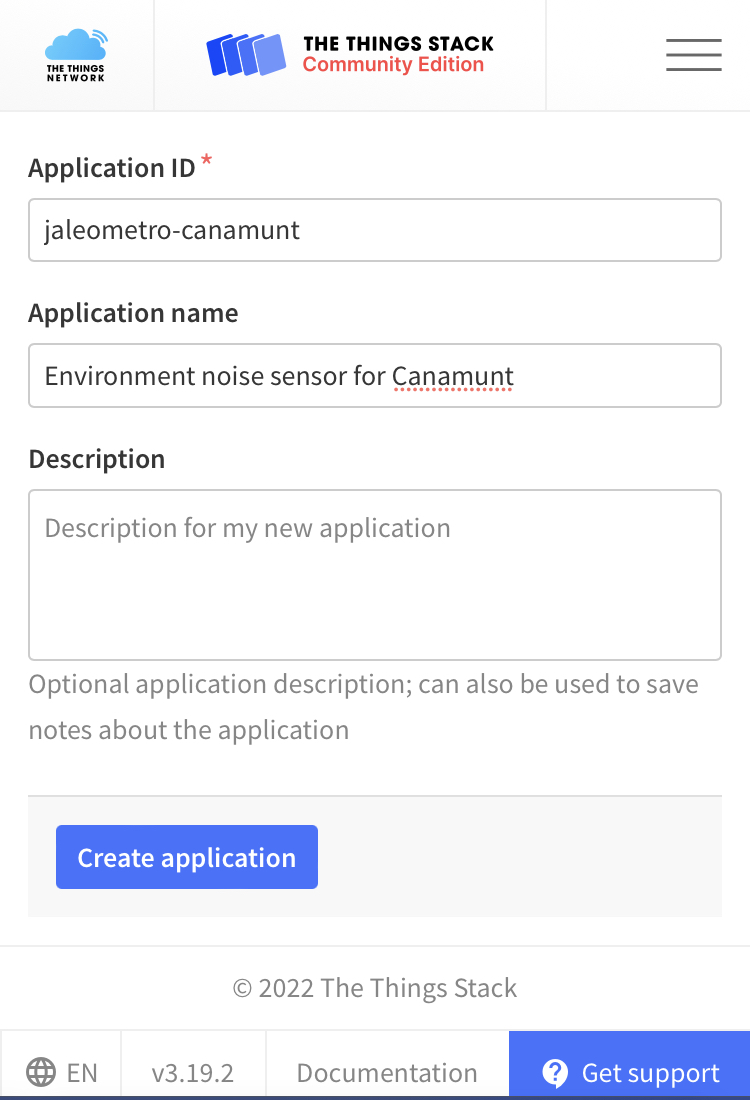The image size is (750, 1100).
Task: Open the Documentation link
Action: (387, 1073)
